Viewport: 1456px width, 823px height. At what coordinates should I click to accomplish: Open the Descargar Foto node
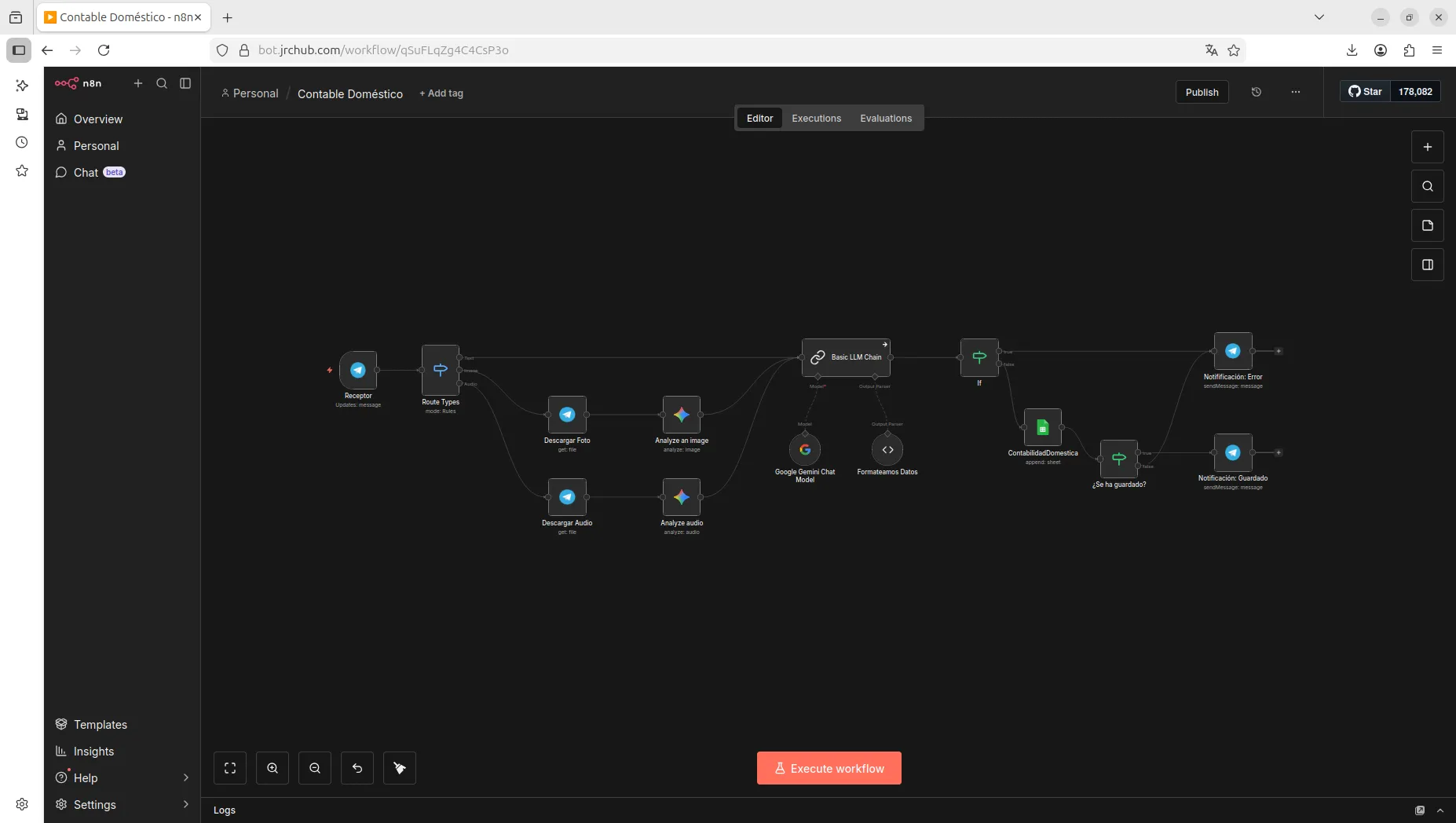point(567,415)
